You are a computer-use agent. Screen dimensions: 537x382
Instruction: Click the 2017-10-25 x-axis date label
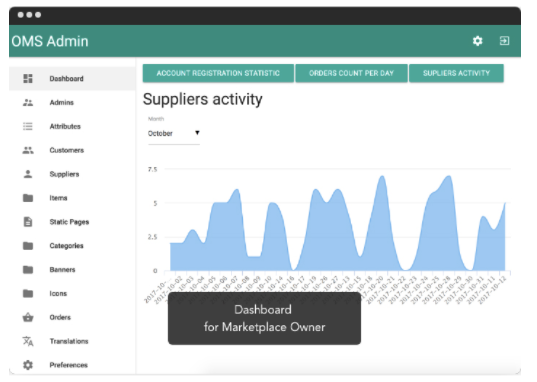tap(425, 289)
